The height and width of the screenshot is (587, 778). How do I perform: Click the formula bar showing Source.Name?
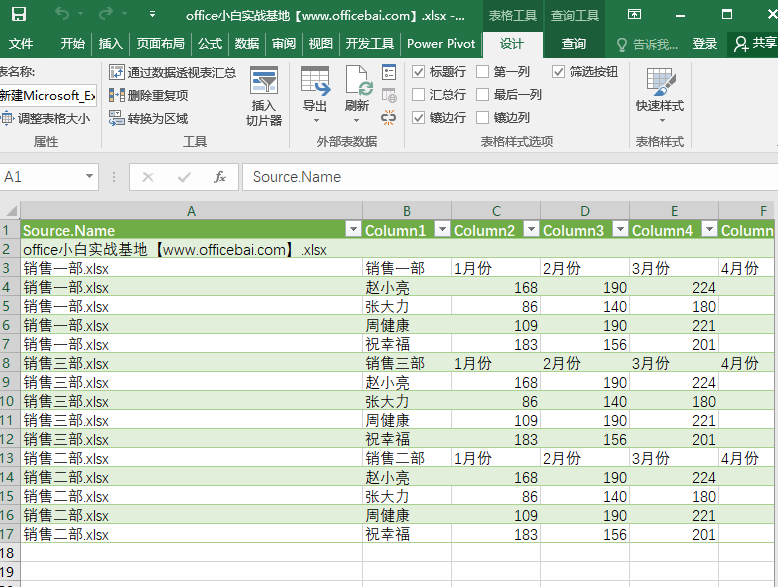pos(510,177)
